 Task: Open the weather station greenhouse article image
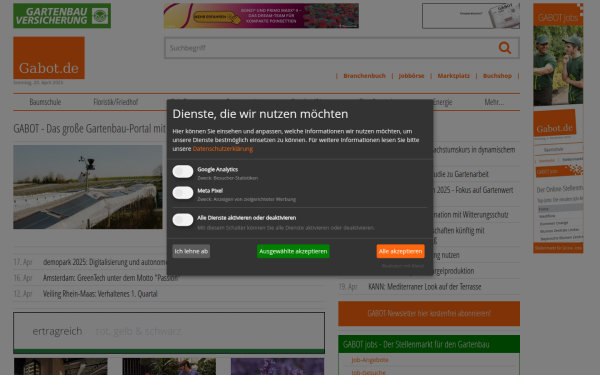pos(88,187)
